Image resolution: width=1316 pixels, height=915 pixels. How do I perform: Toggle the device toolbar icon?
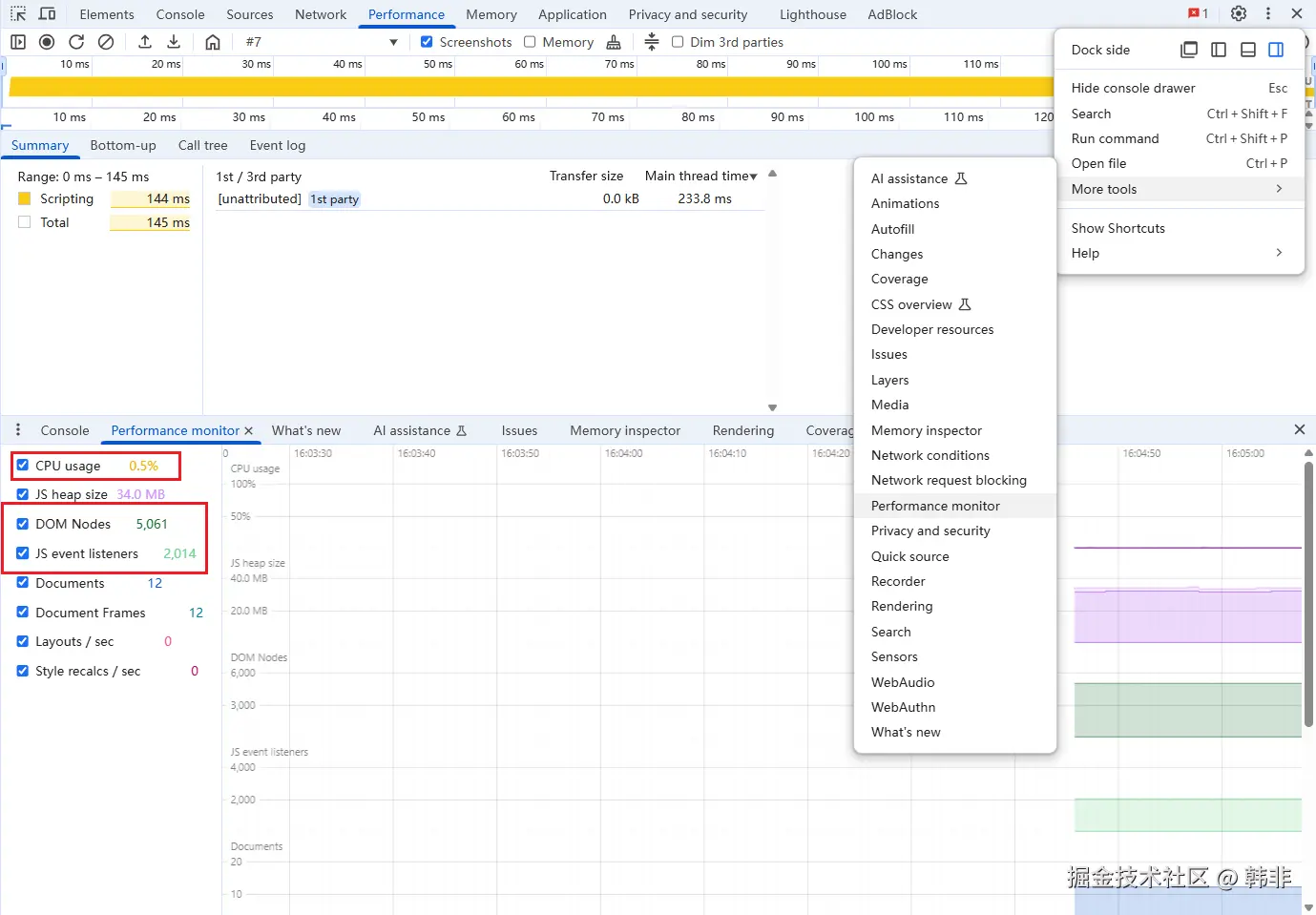[x=47, y=14]
